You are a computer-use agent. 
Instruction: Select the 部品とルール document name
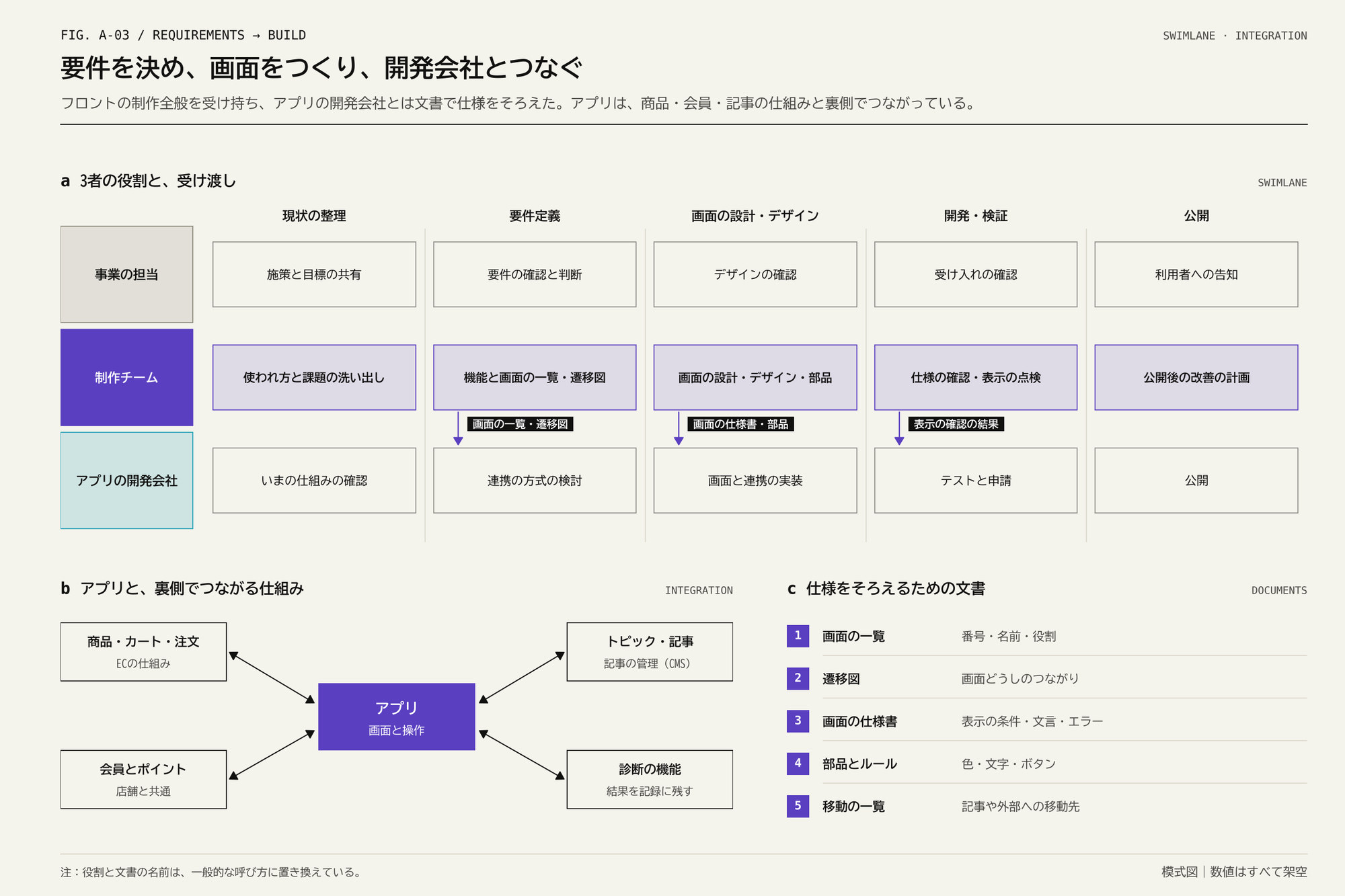[859, 764]
